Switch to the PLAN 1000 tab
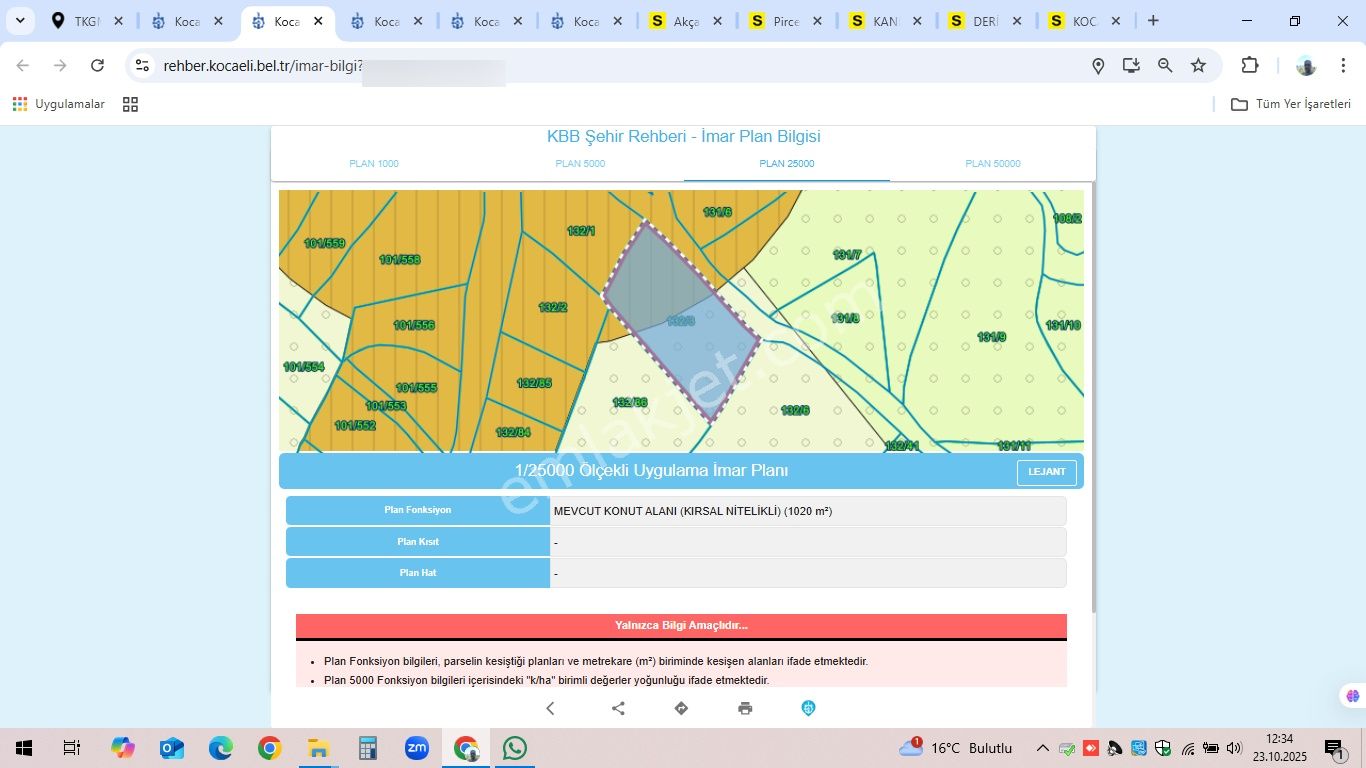Viewport: 1366px width, 768px height. coord(374,164)
